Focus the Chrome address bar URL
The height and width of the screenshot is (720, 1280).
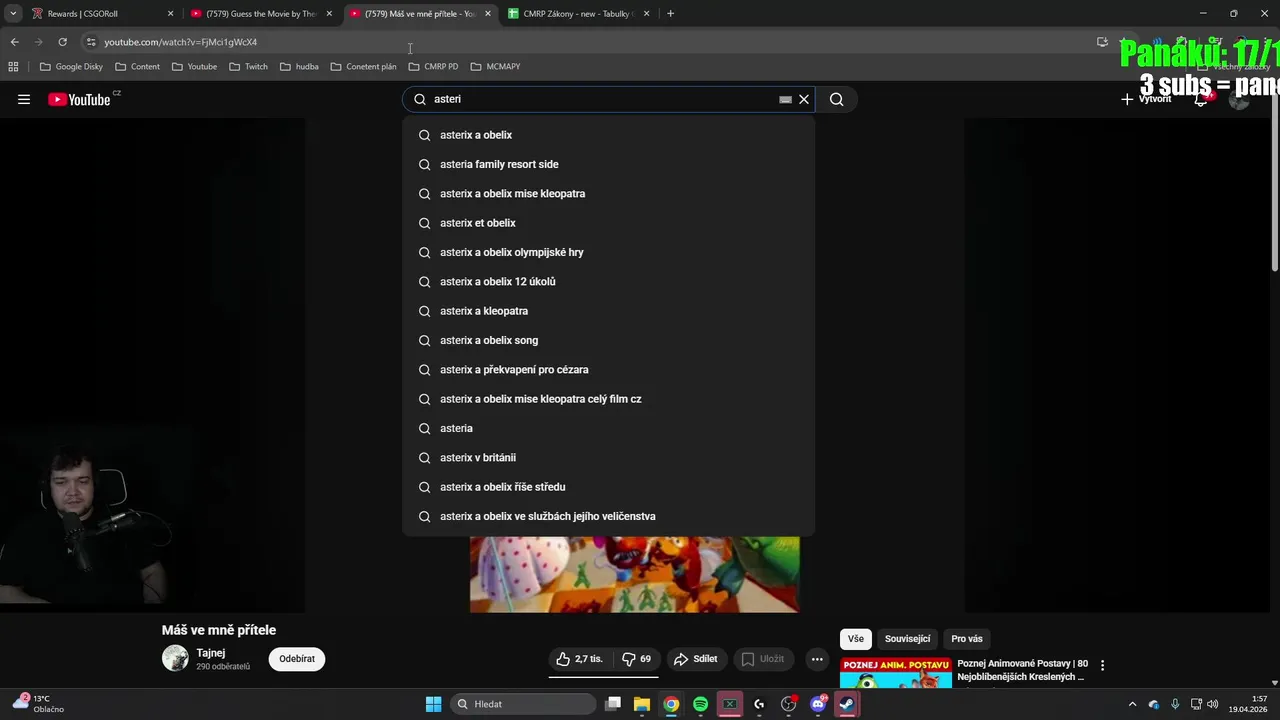(x=181, y=42)
